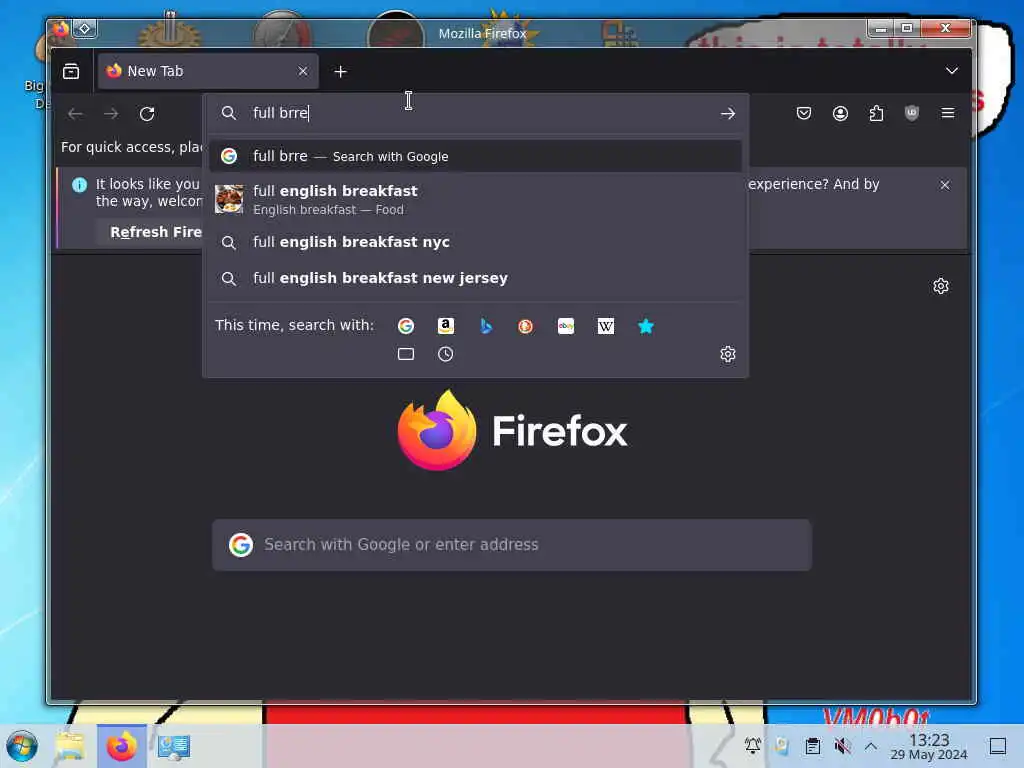Expand hidden system tray icons chevron

point(871,746)
